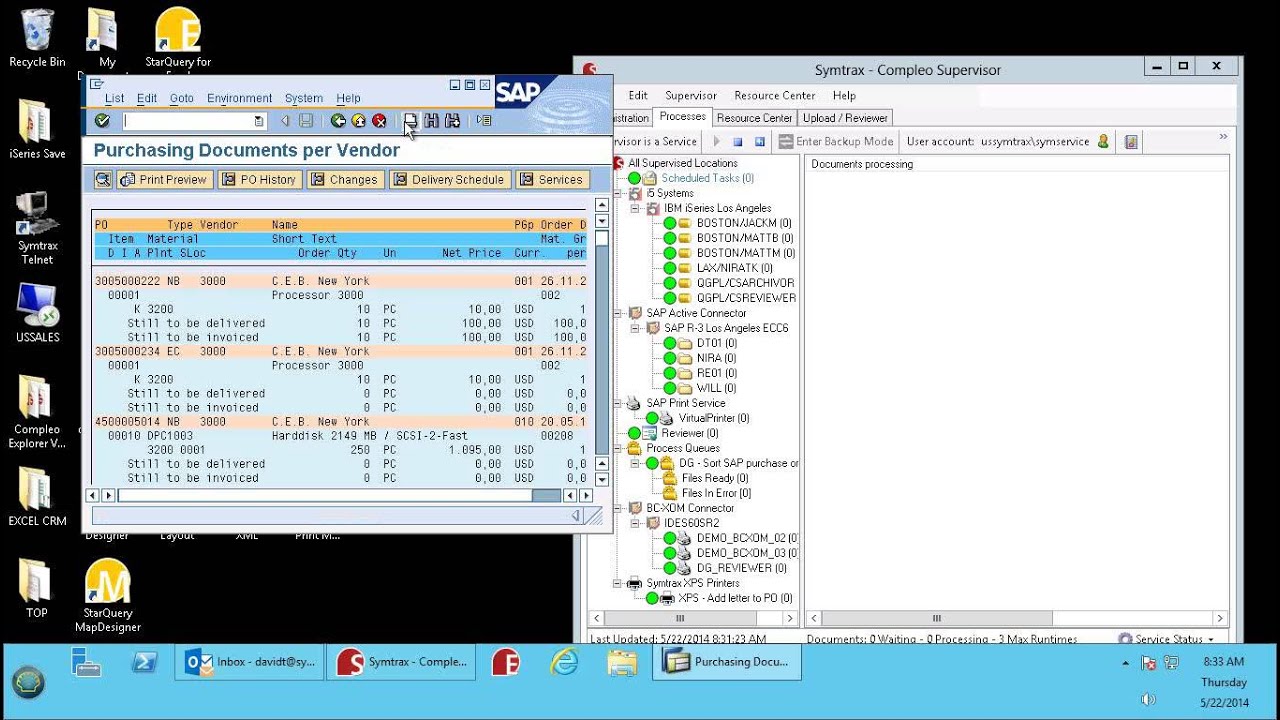Open the SAP window control menu icon
1280x720 pixels.
tap(97, 84)
